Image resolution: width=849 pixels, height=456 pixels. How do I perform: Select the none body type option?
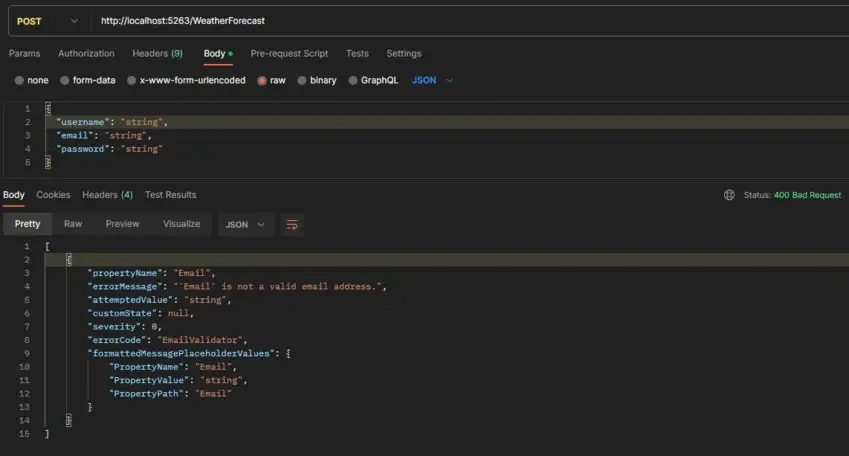point(19,81)
